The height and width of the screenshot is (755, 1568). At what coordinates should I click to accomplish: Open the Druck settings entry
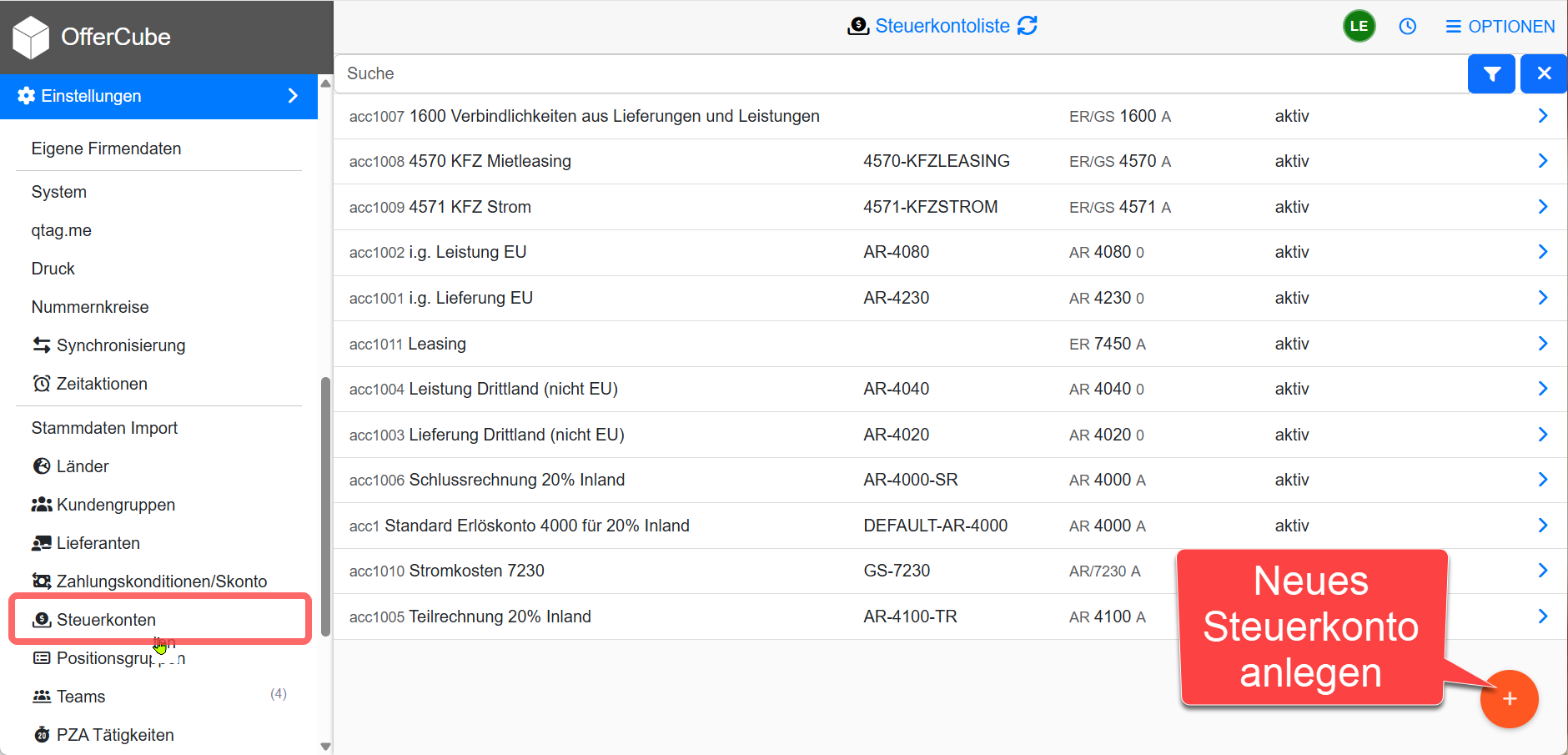pos(53,269)
